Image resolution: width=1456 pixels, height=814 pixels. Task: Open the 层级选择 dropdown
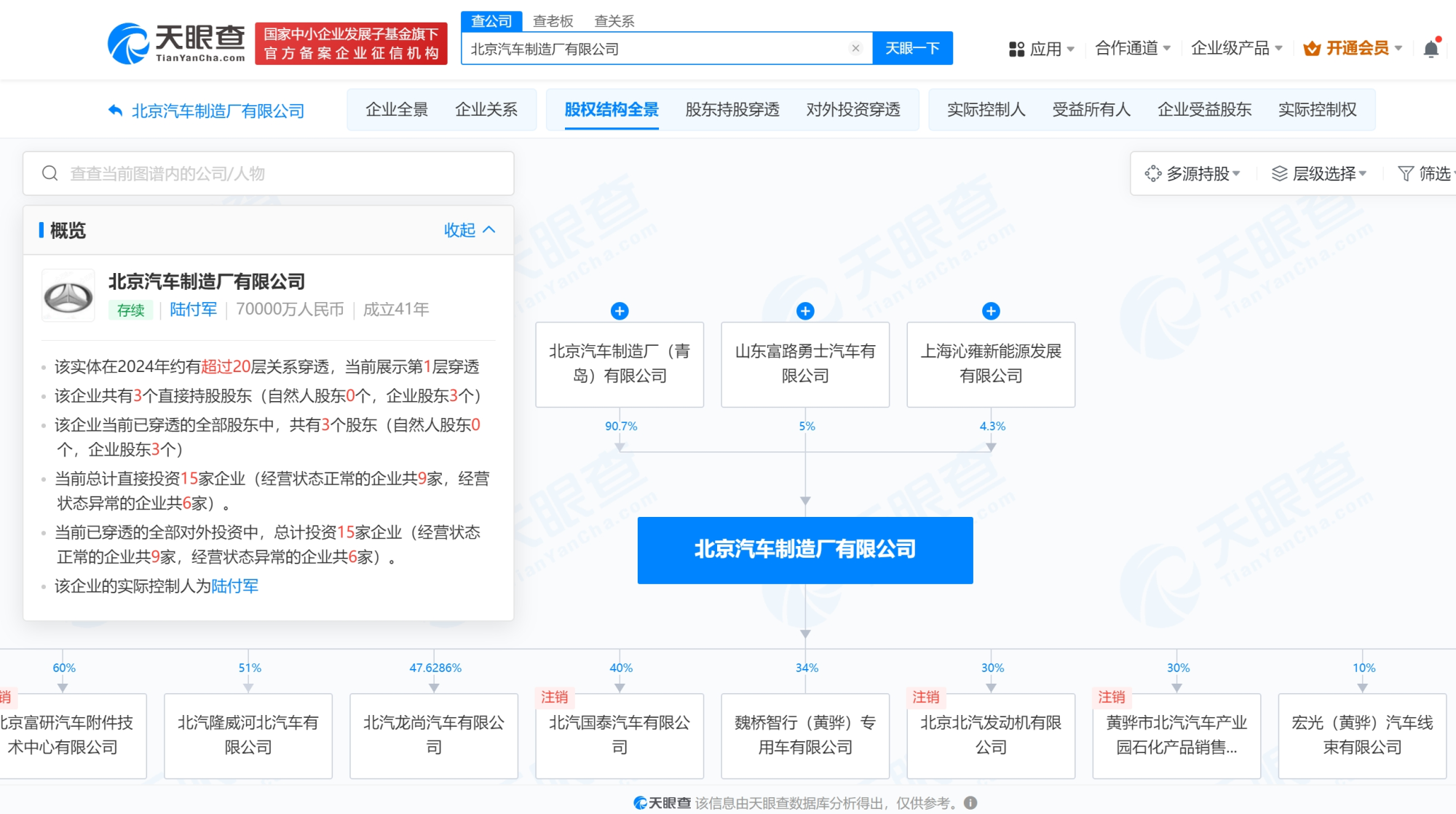[1319, 173]
